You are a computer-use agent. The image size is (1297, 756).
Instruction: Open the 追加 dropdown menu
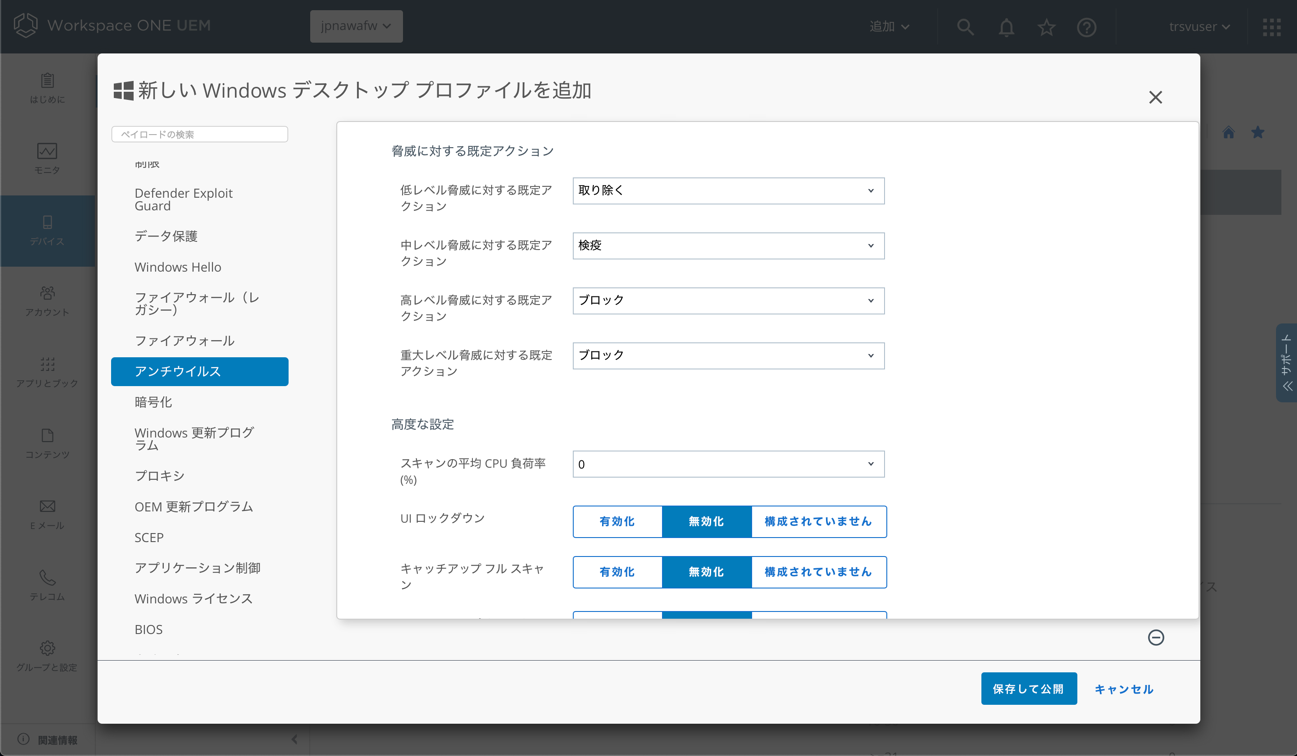click(x=889, y=27)
